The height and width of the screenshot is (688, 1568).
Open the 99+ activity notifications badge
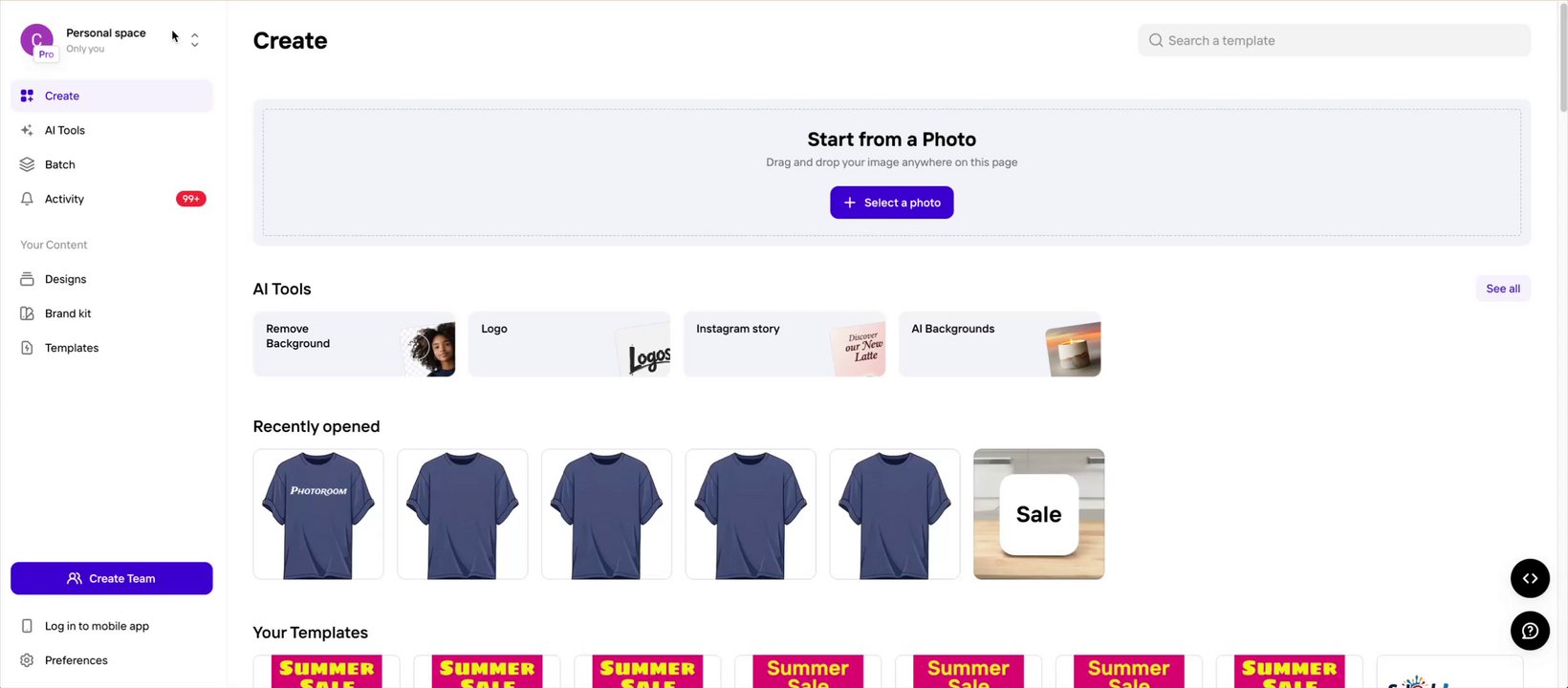[191, 199]
